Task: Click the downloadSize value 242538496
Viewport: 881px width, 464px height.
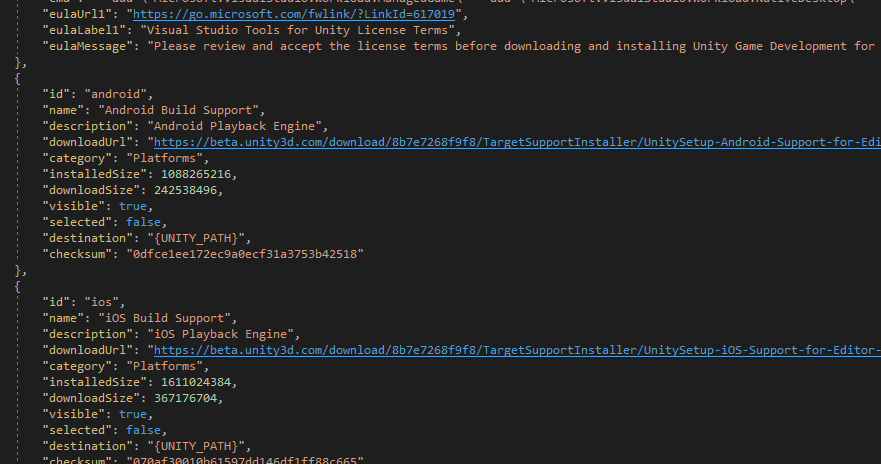Action: [x=185, y=190]
